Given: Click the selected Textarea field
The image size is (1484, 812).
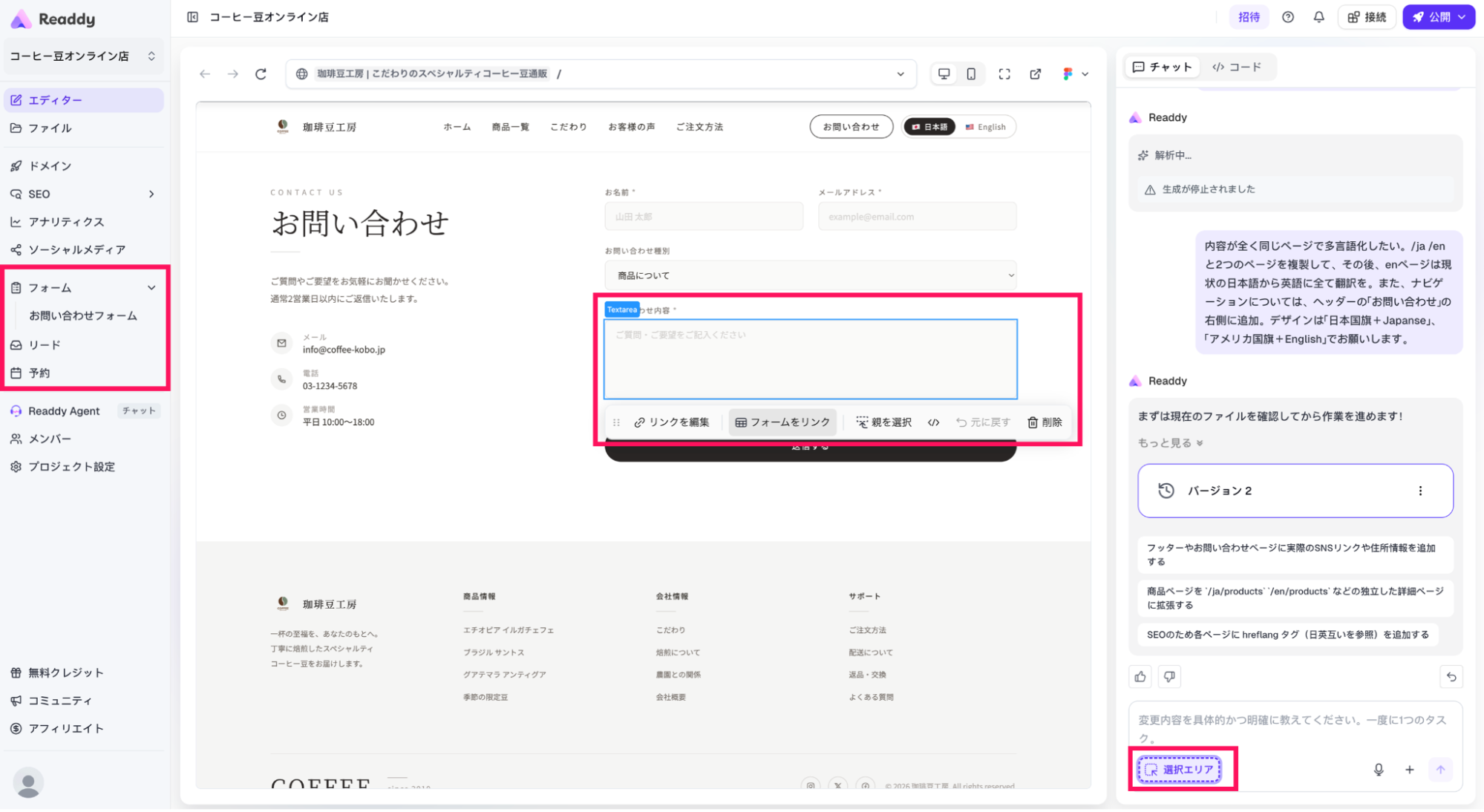Looking at the screenshot, I should [810, 359].
